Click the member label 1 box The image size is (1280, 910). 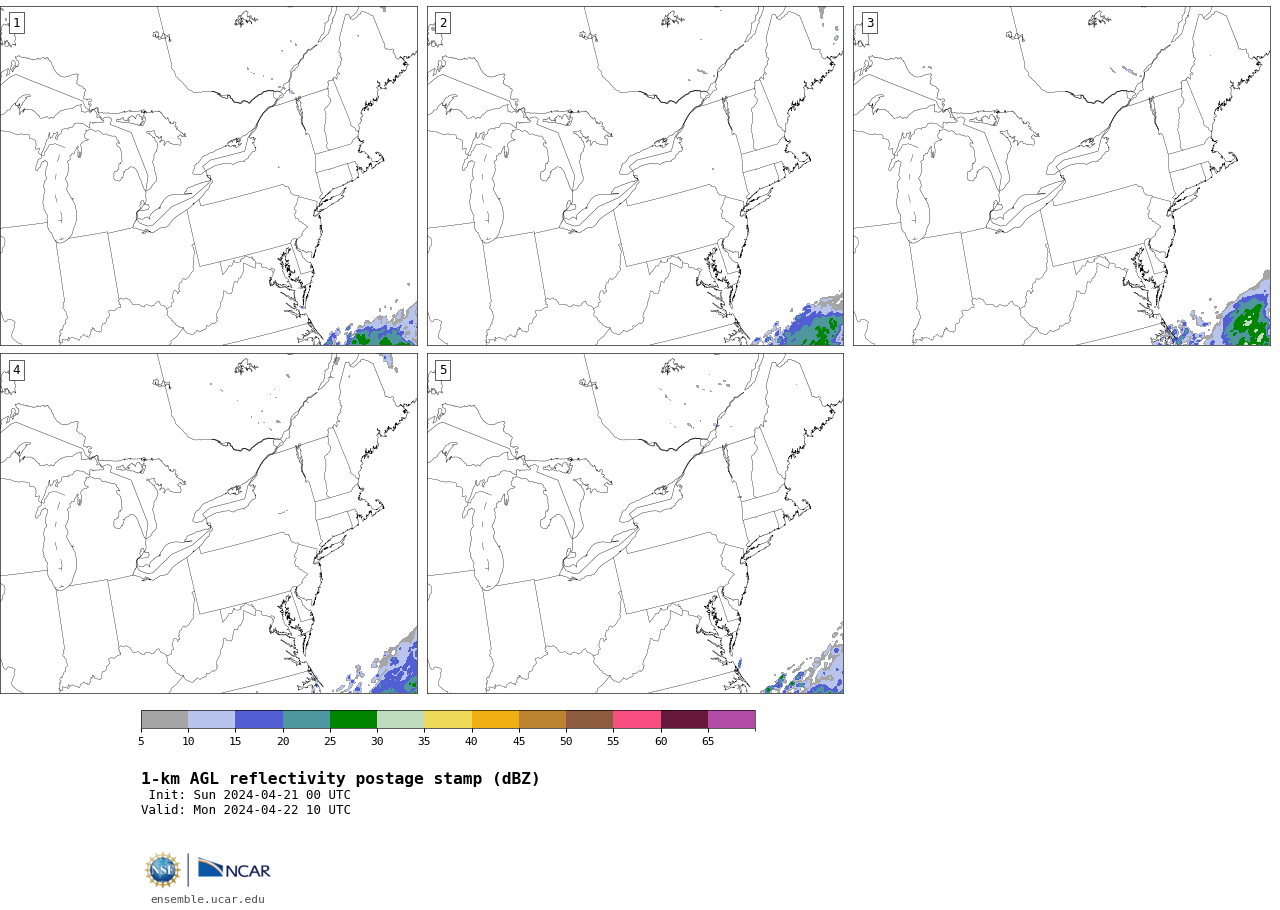click(x=16, y=23)
